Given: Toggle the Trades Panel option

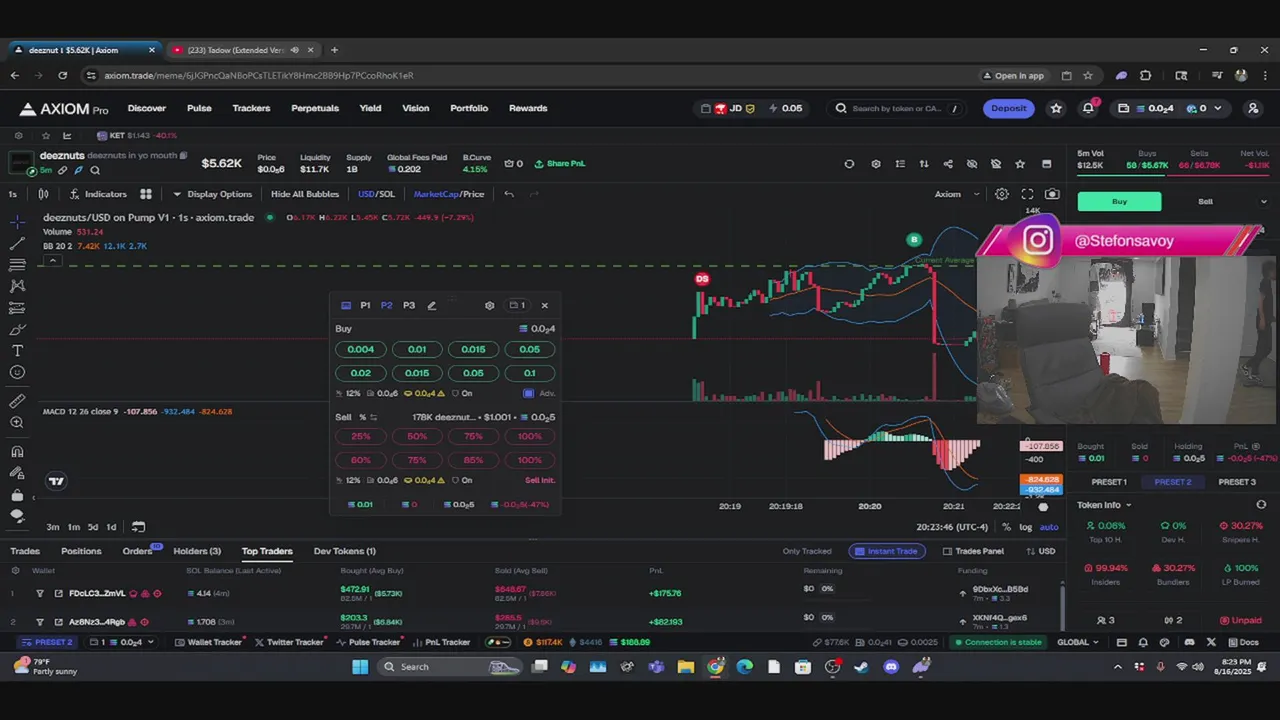Looking at the screenshot, I should [973, 551].
